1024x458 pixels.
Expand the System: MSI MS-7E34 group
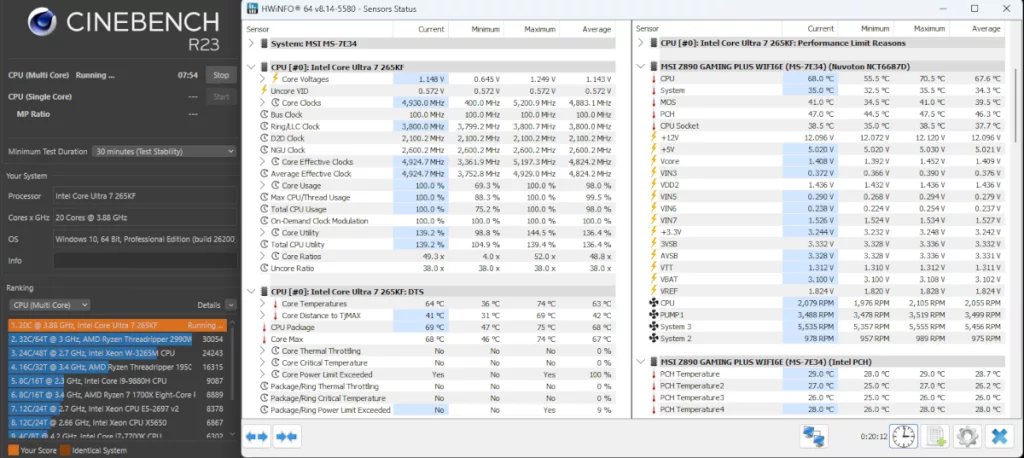[x=251, y=44]
